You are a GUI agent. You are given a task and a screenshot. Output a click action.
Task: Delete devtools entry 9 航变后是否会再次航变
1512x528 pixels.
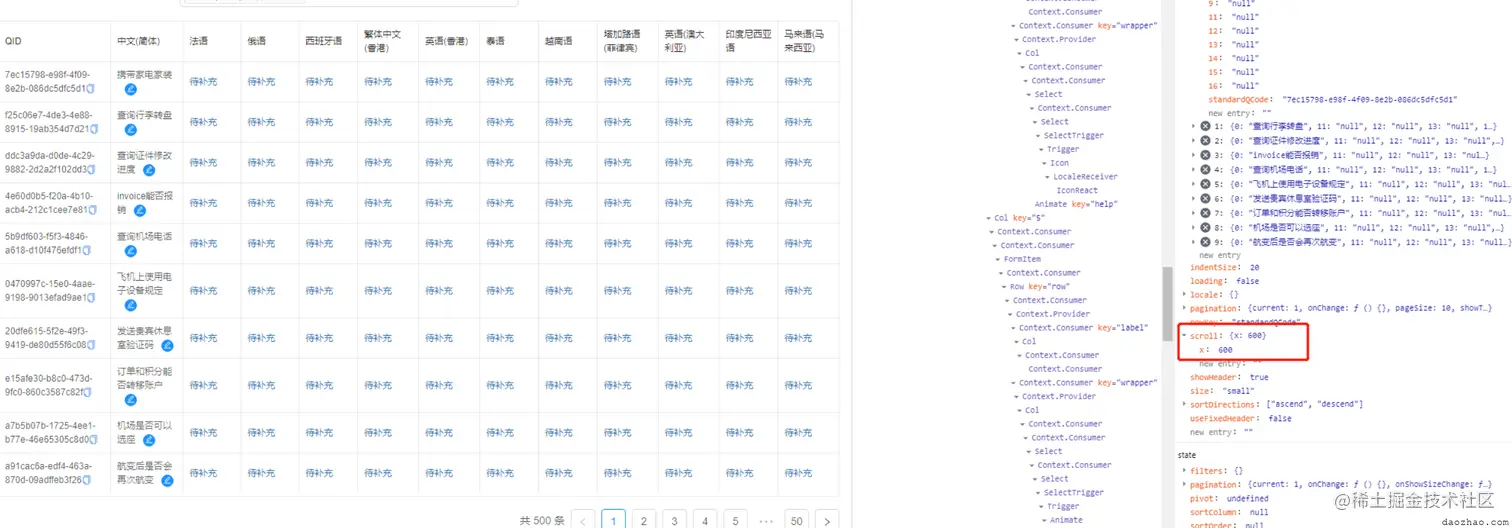(1204, 242)
